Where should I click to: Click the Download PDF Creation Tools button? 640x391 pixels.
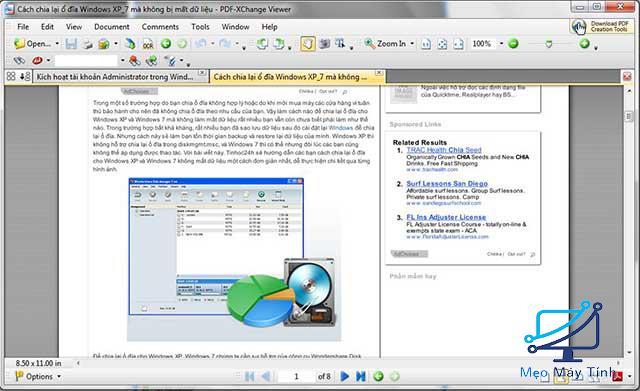tap(601, 27)
